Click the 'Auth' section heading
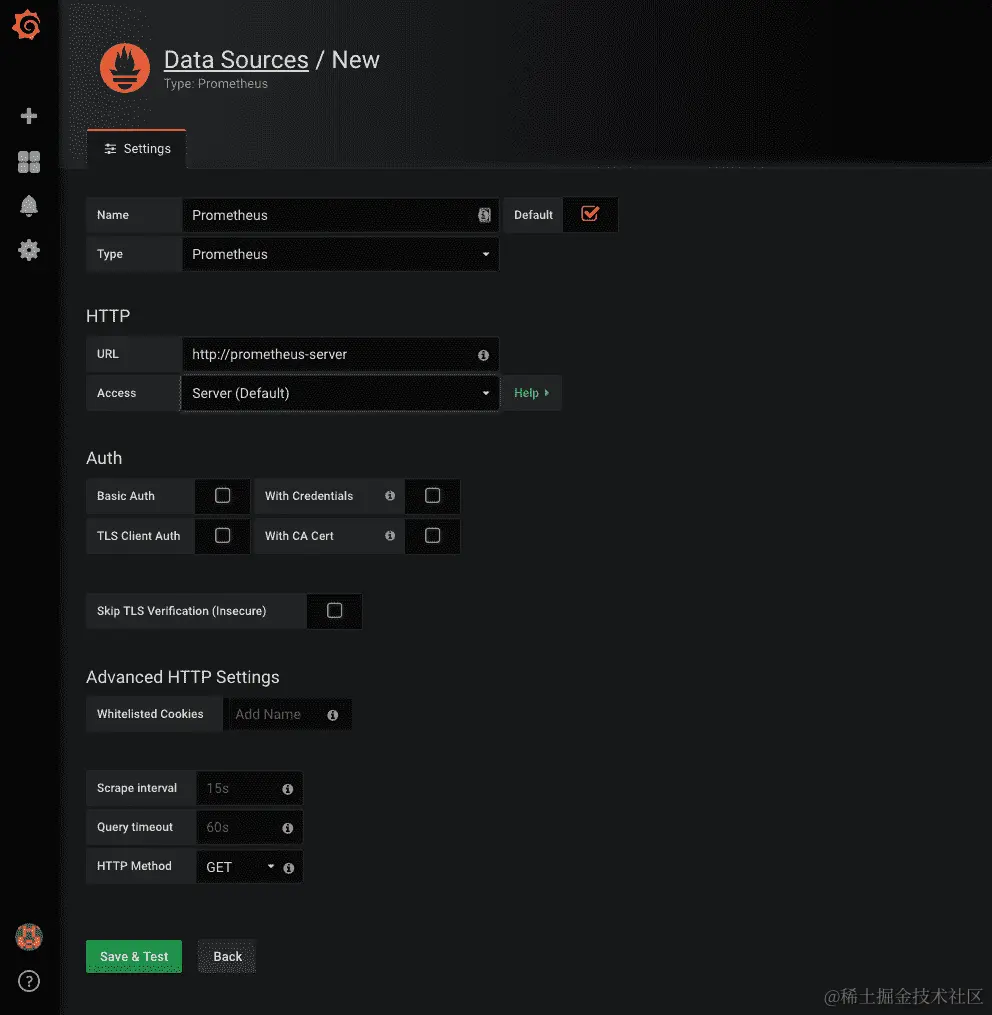Image resolution: width=992 pixels, height=1015 pixels. pyautogui.click(x=104, y=458)
